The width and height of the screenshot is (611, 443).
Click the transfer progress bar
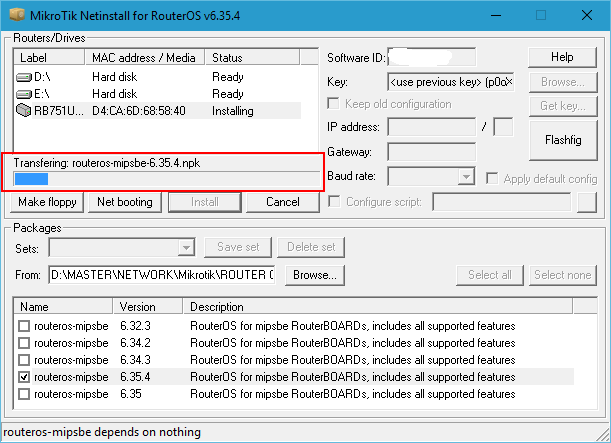(x=166, y=179)
